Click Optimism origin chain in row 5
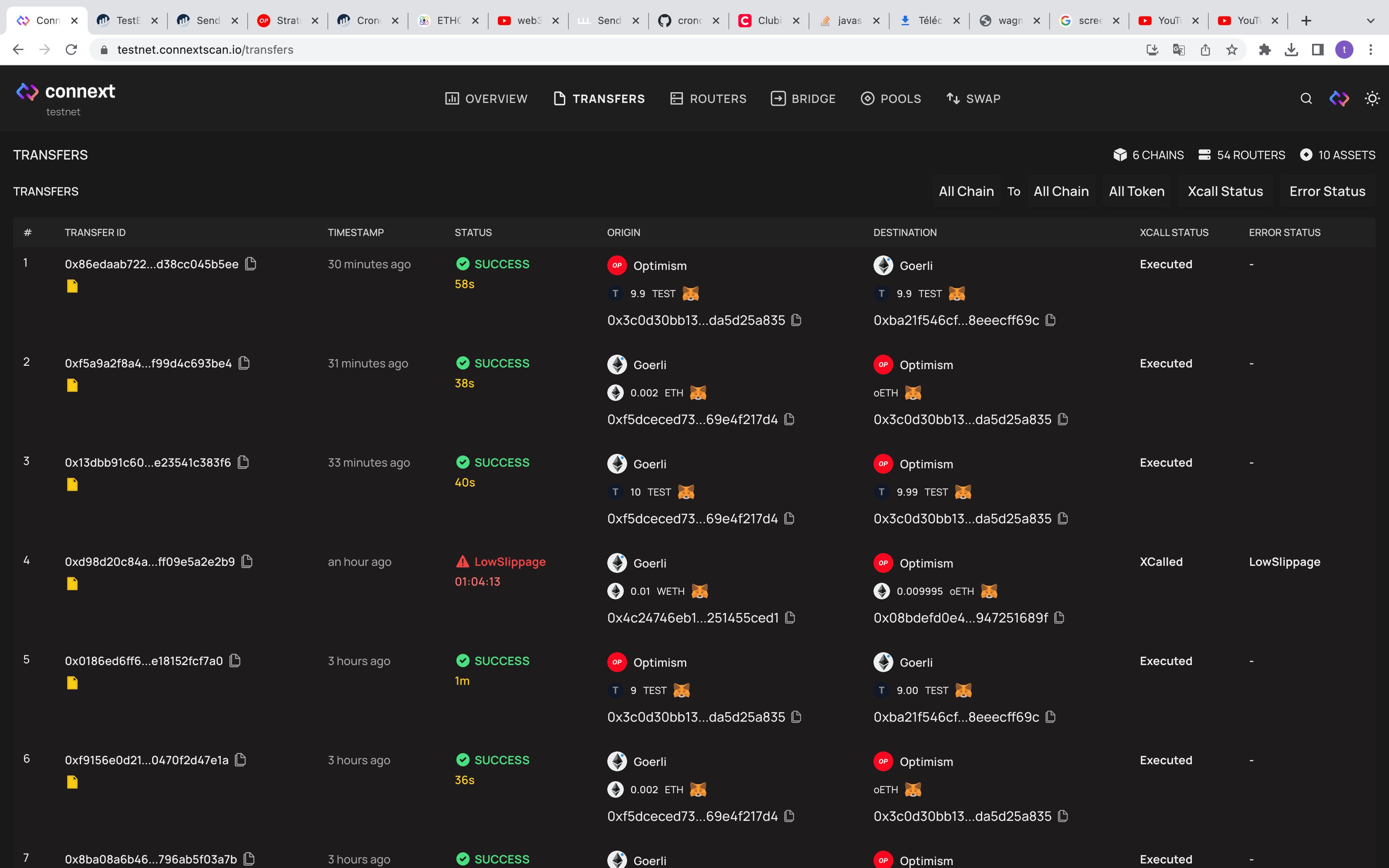Screen dimensions: 1389x868 point(647,663)
